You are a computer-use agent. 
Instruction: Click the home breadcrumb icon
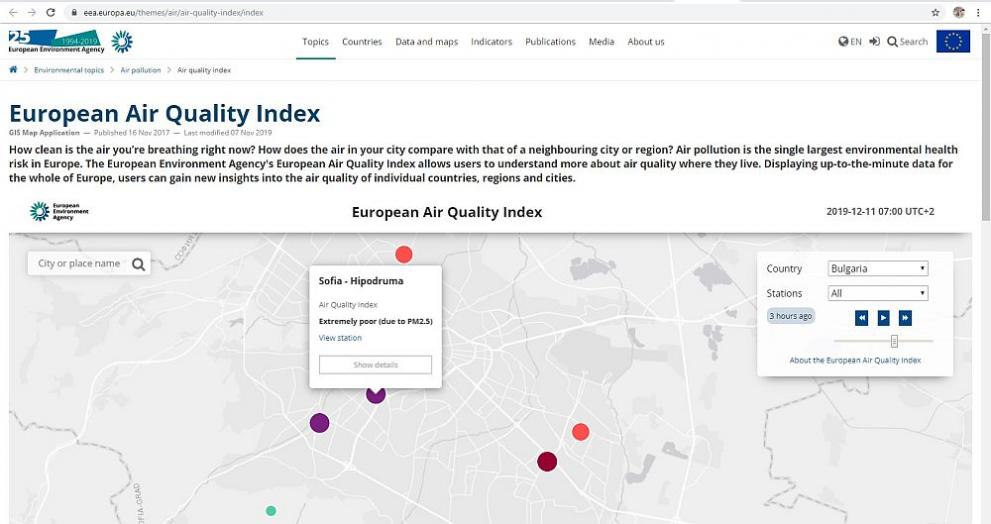(13, 70)
